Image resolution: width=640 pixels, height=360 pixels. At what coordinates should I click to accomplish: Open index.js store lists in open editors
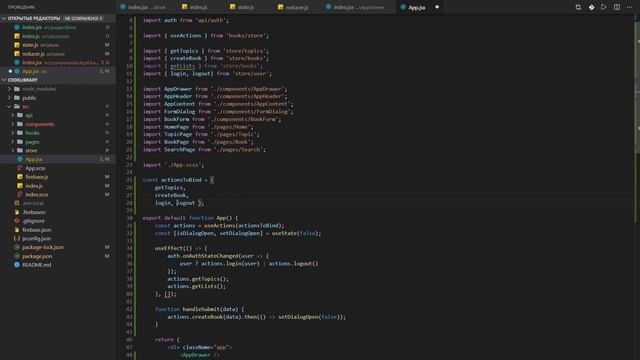[58, 36]
